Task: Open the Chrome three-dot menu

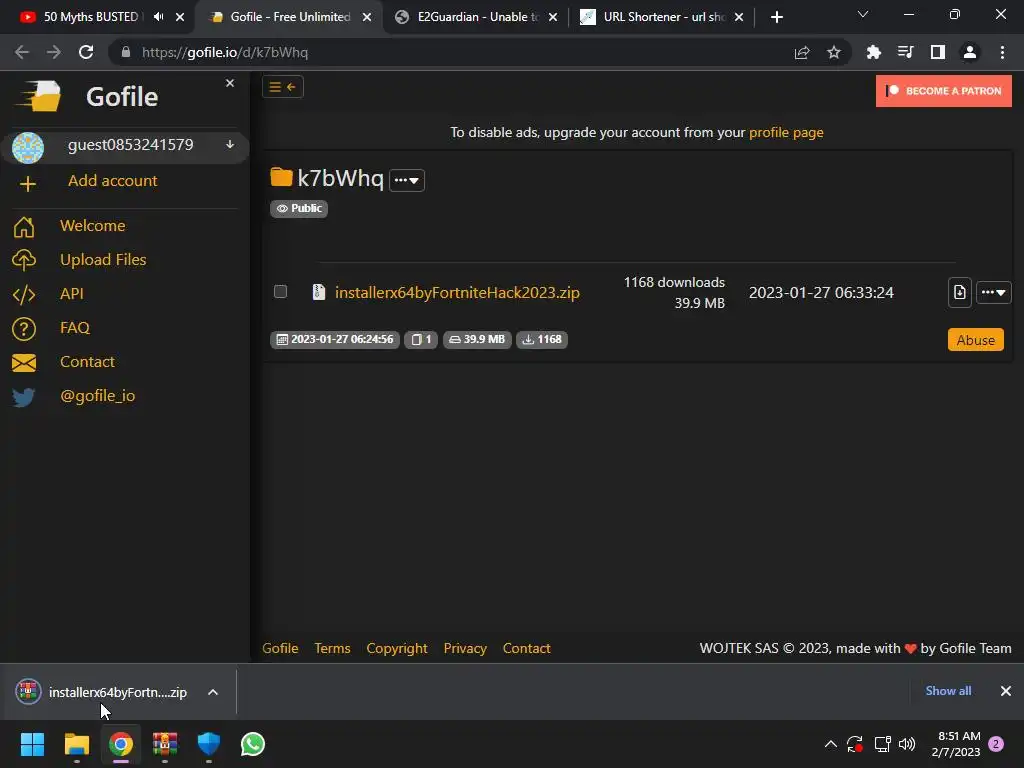Action: (x=1002, y=52)
